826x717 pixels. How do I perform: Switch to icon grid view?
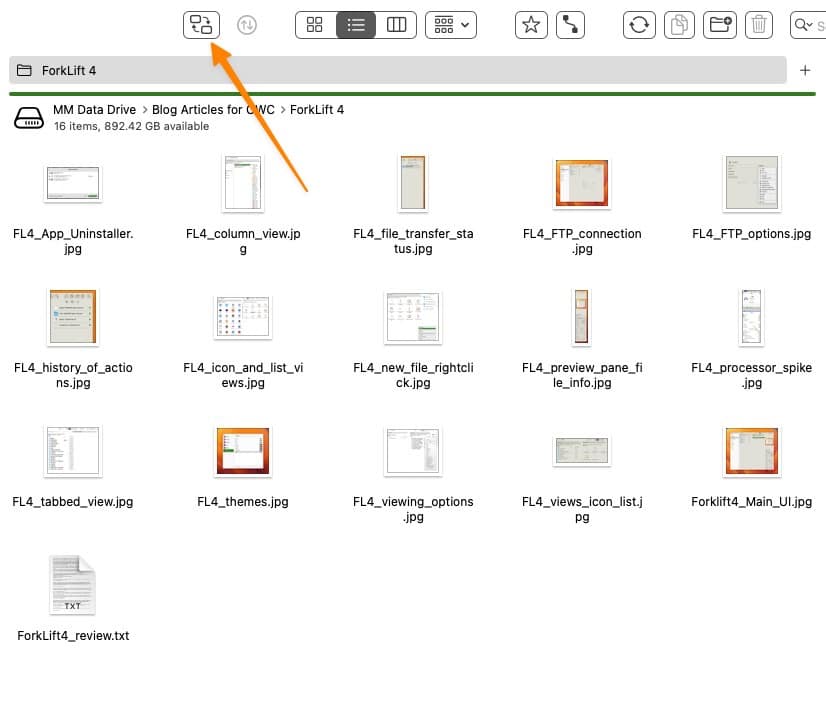click(x=315, y=25)
